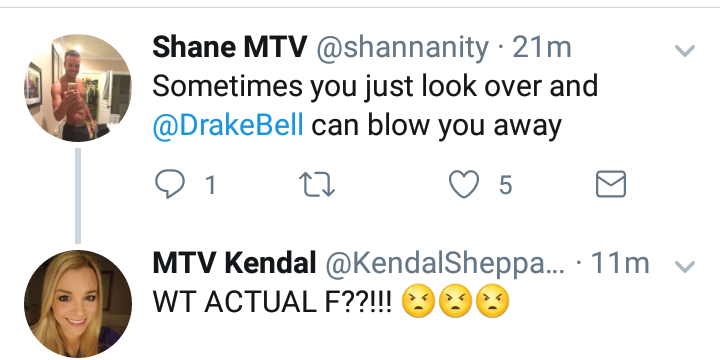Expand options chevron on Shane MTV's tweet
The image size is (720, 360).
(x=685, y=50)
